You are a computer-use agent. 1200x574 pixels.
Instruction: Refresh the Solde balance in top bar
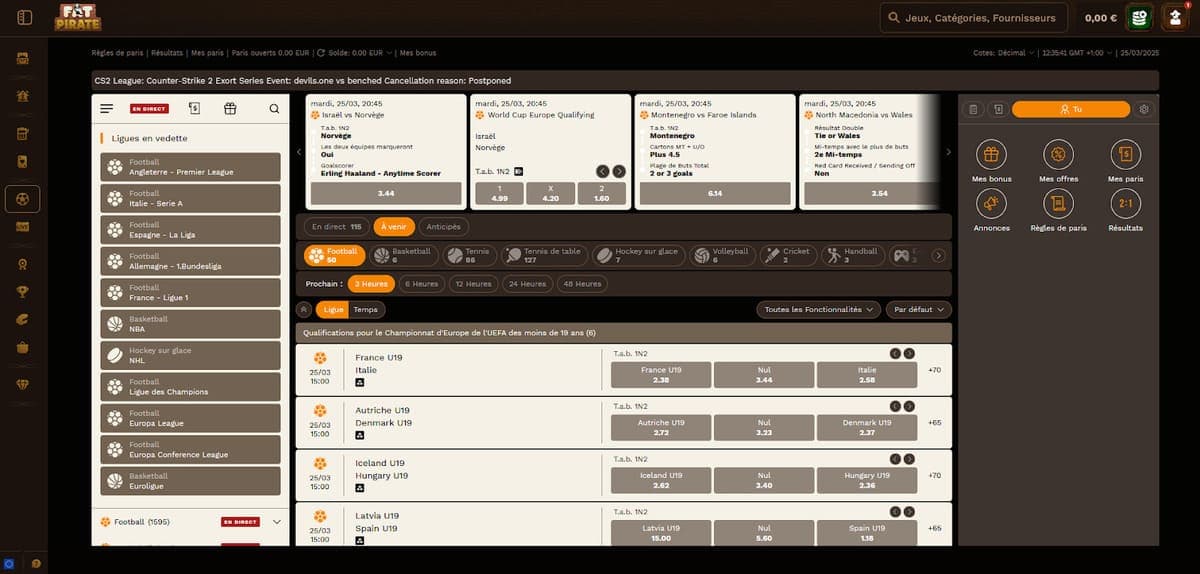click(x=320, y=53)
